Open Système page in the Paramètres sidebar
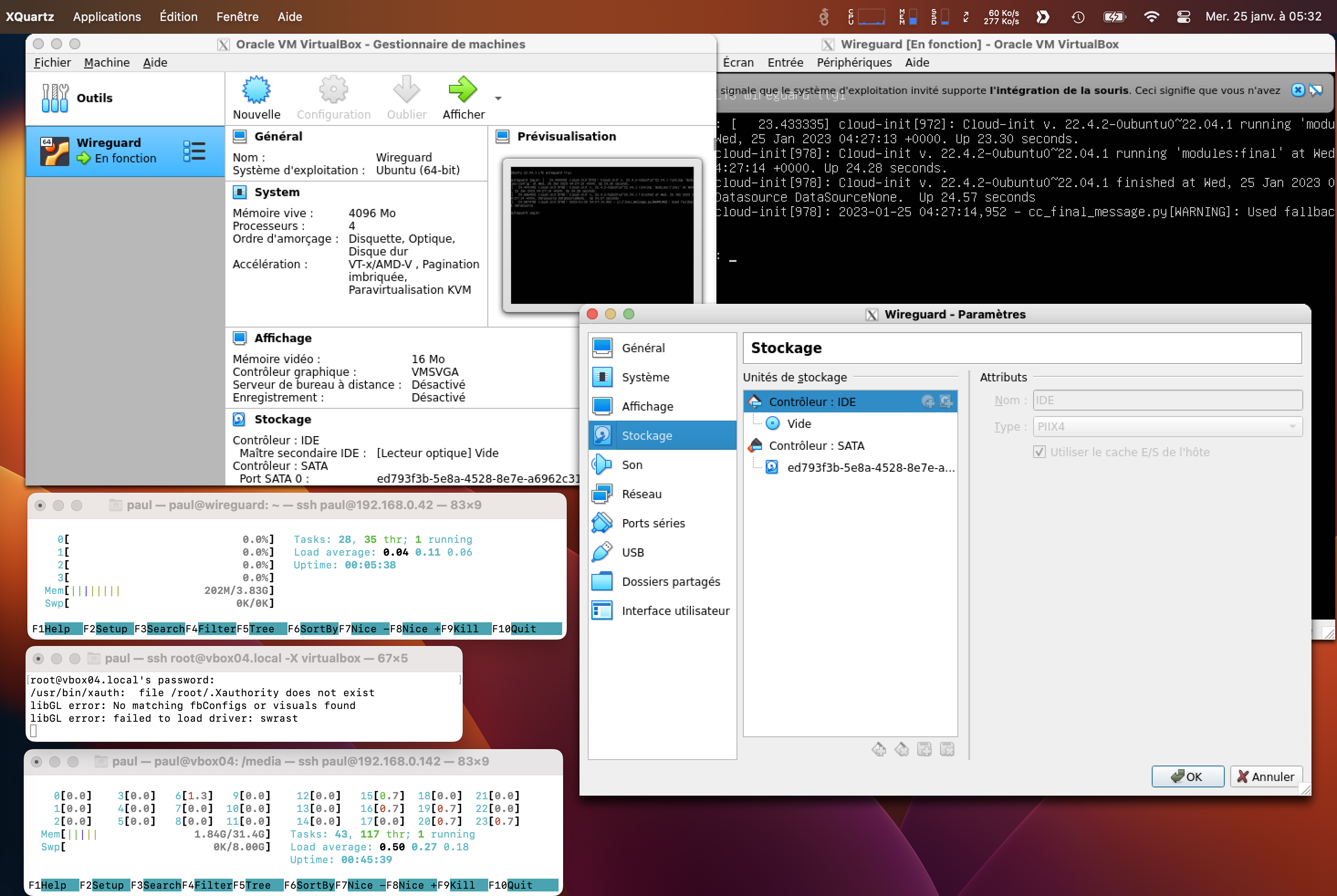This screenshot has height=896, width=1337. click(662, 377)
